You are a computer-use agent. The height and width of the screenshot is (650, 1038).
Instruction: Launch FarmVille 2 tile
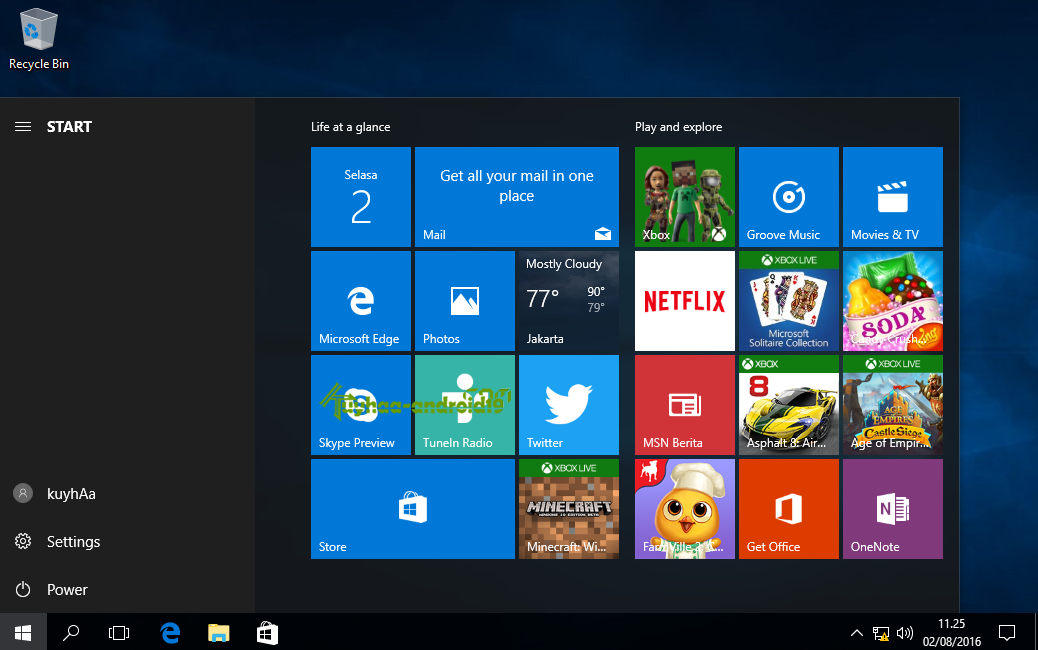tap(684, 508)
